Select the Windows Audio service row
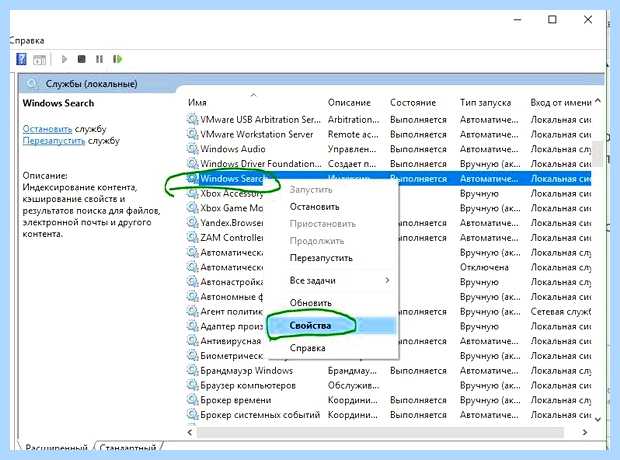The width and height of the screenshot is (620, 460). [x=389, y=149]
